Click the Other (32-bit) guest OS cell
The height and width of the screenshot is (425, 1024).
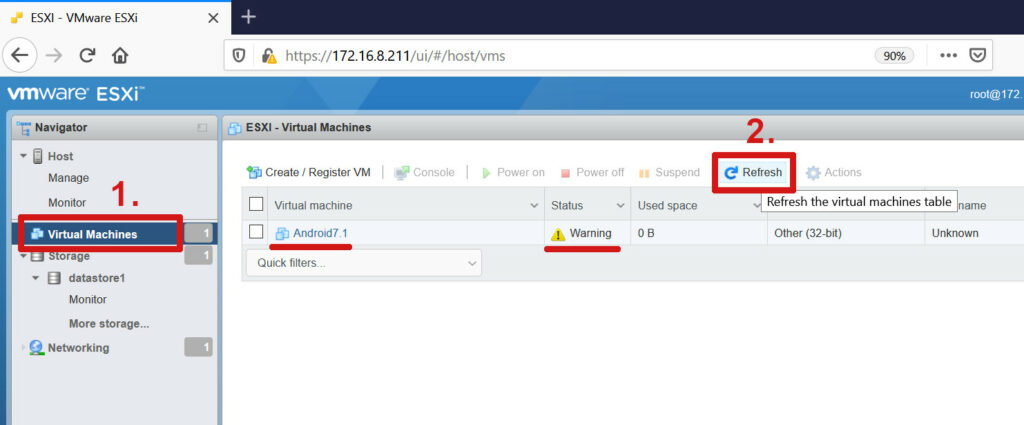coord(808,233)
